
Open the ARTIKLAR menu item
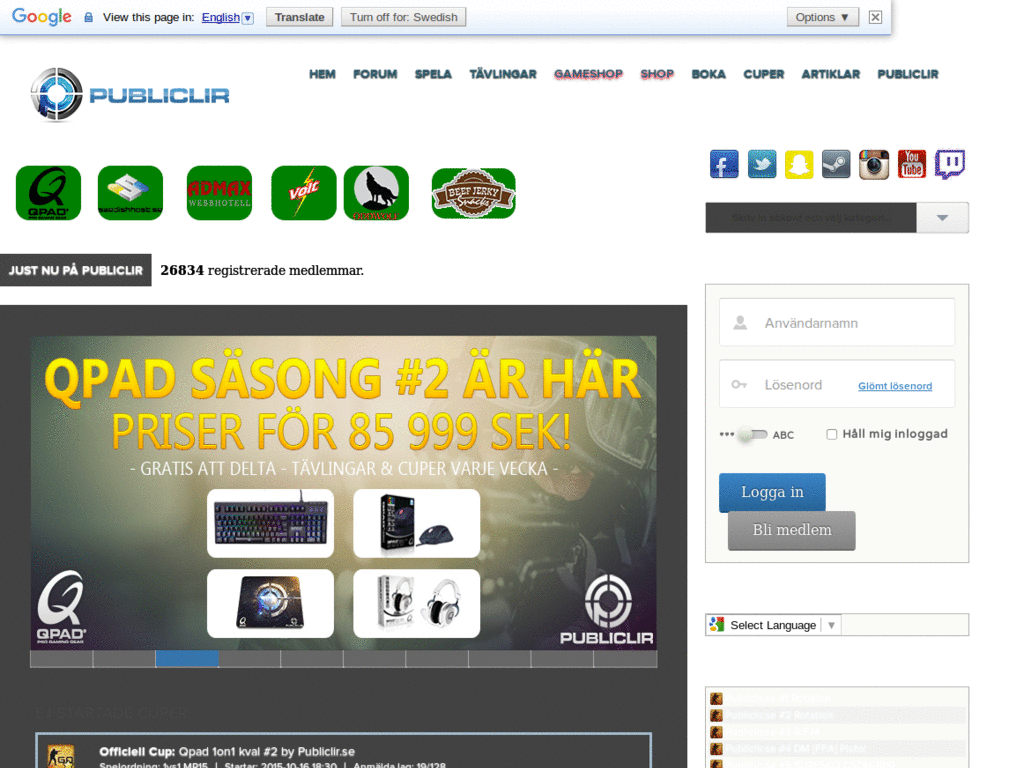[x=831, y=74]
